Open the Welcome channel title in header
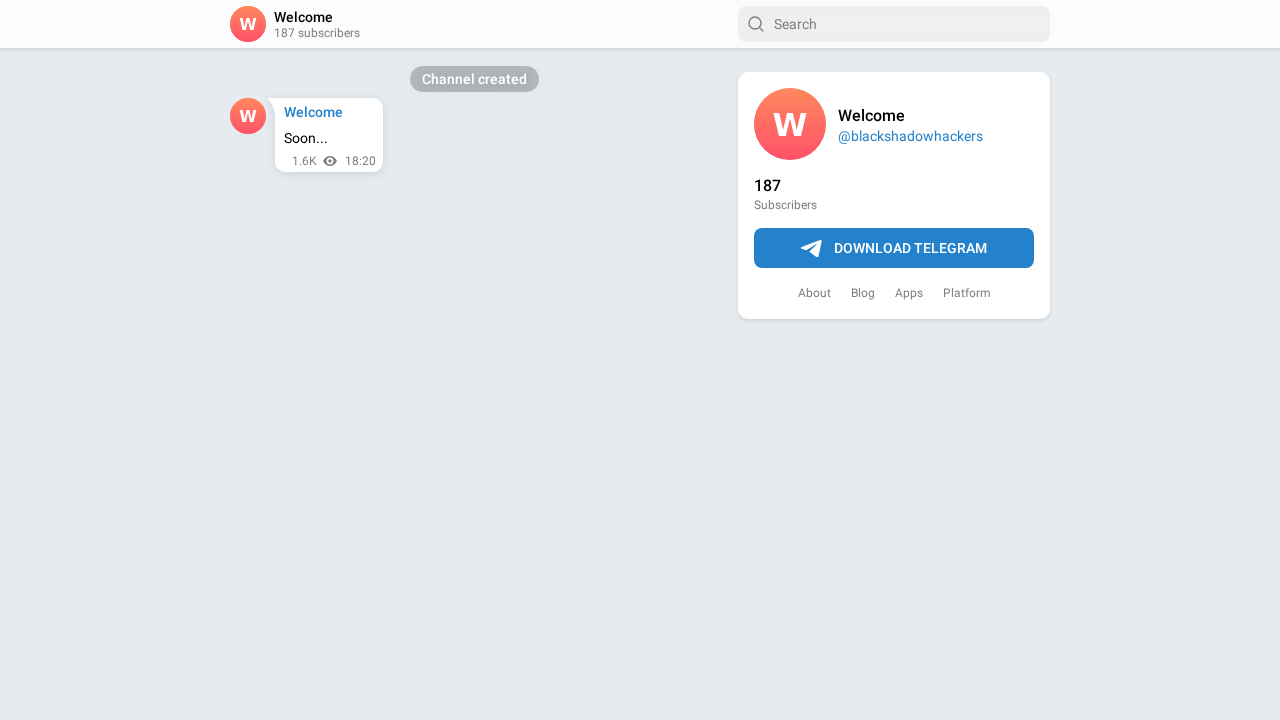Viewport: 1280px width, 720px height. (303, 17)
